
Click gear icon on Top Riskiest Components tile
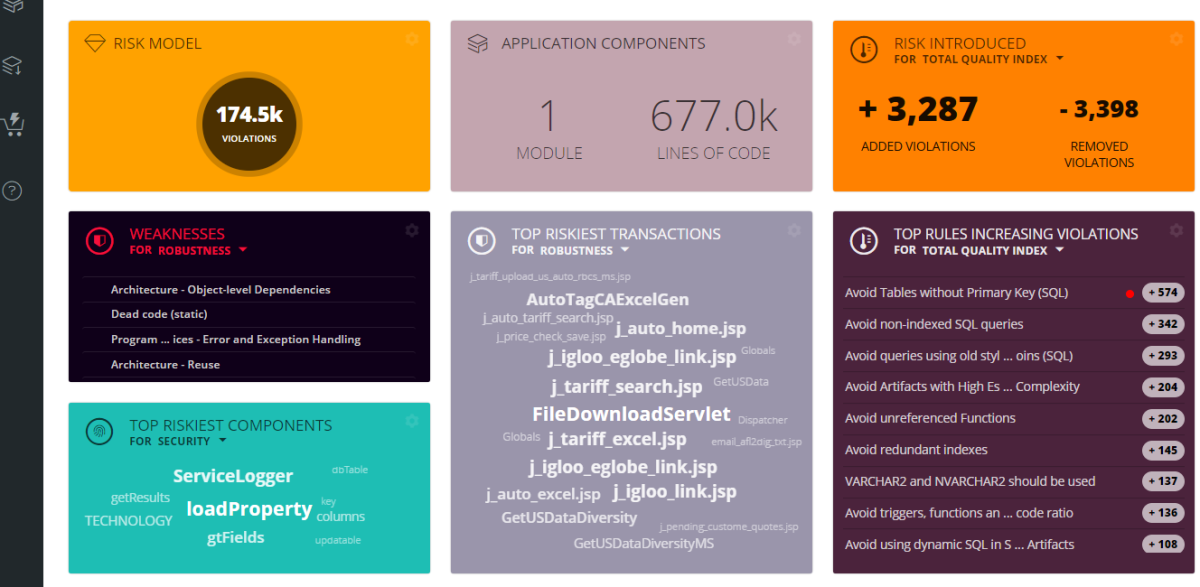coord(411,421)
